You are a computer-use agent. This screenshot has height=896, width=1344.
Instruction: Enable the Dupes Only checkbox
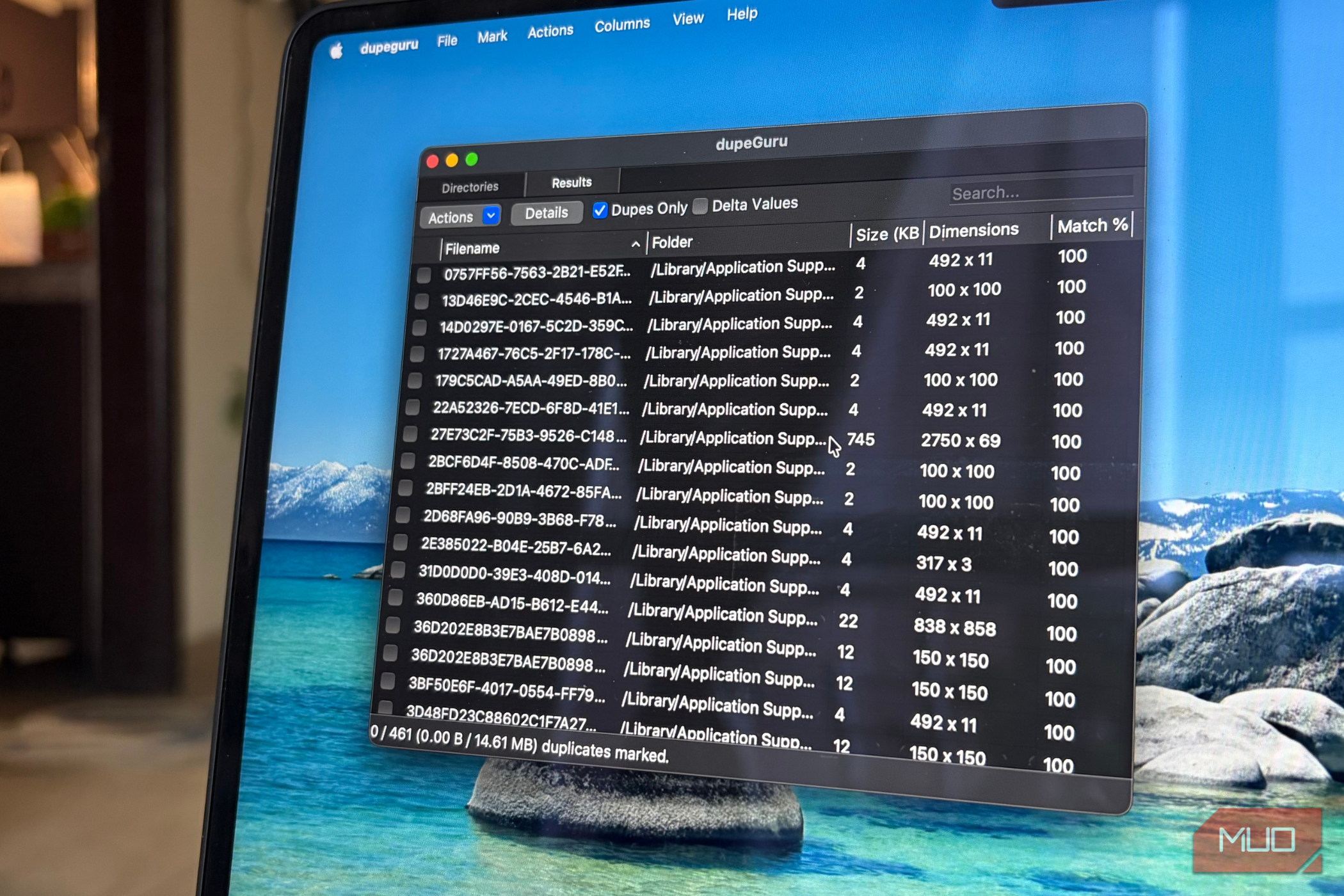tap(600, 211)
